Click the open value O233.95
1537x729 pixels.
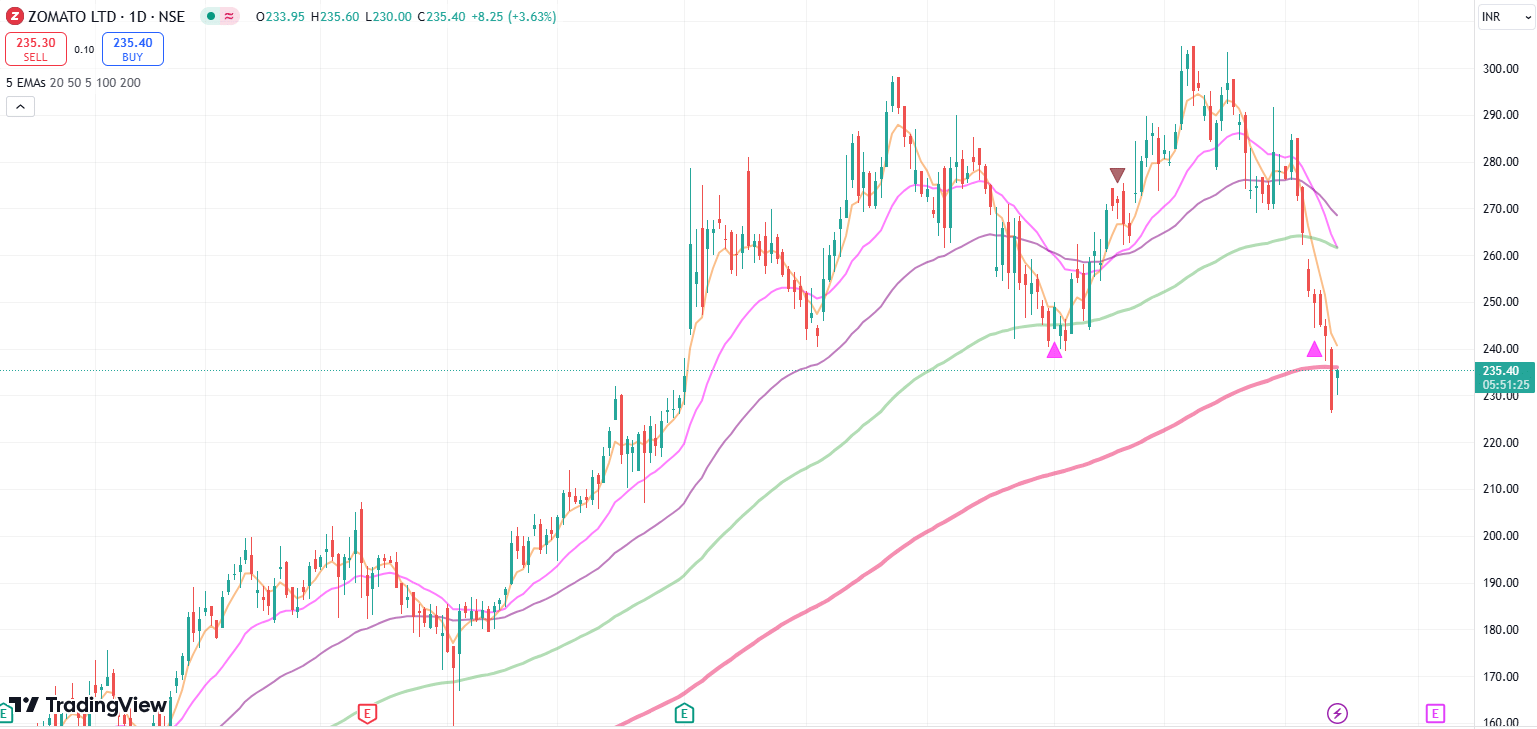tap(280, 17)
